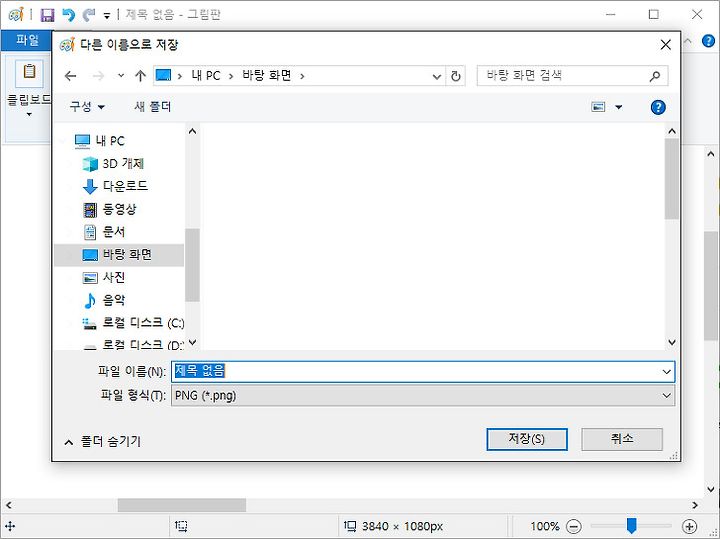
Task: Click the file list scroll up arrow
Action: [672, 132]
